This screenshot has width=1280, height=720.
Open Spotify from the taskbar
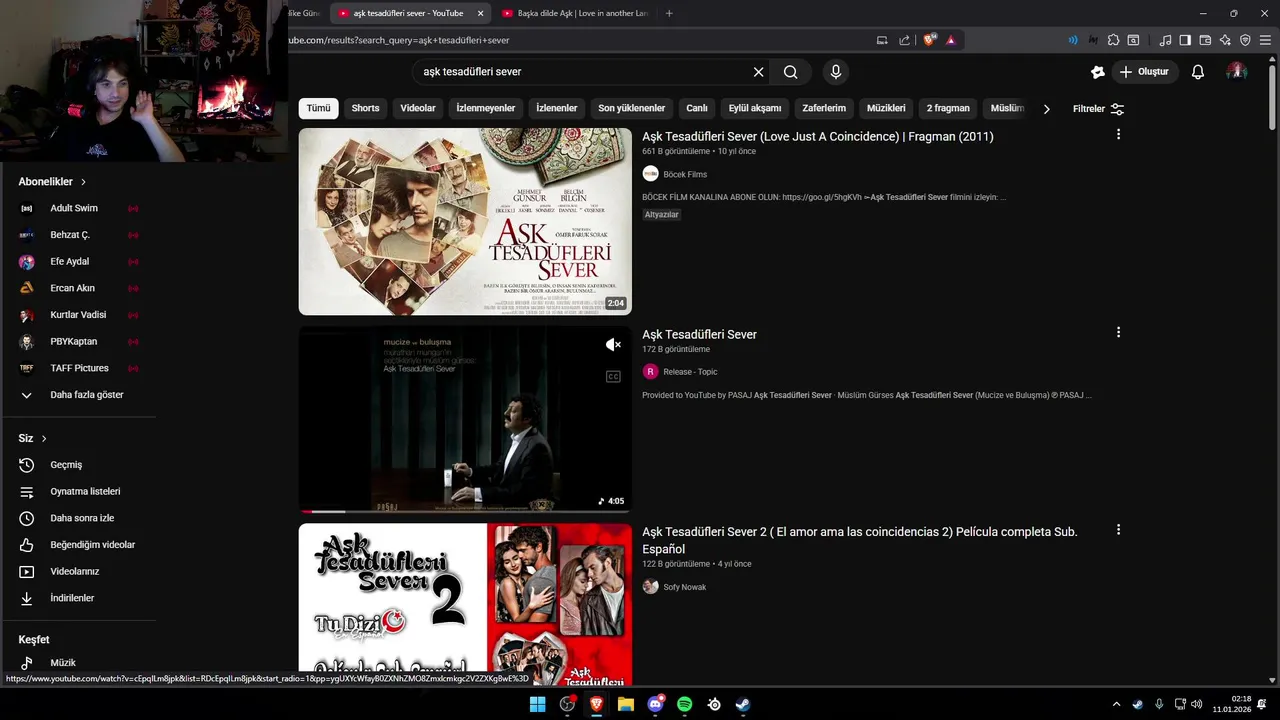point(684,704)
